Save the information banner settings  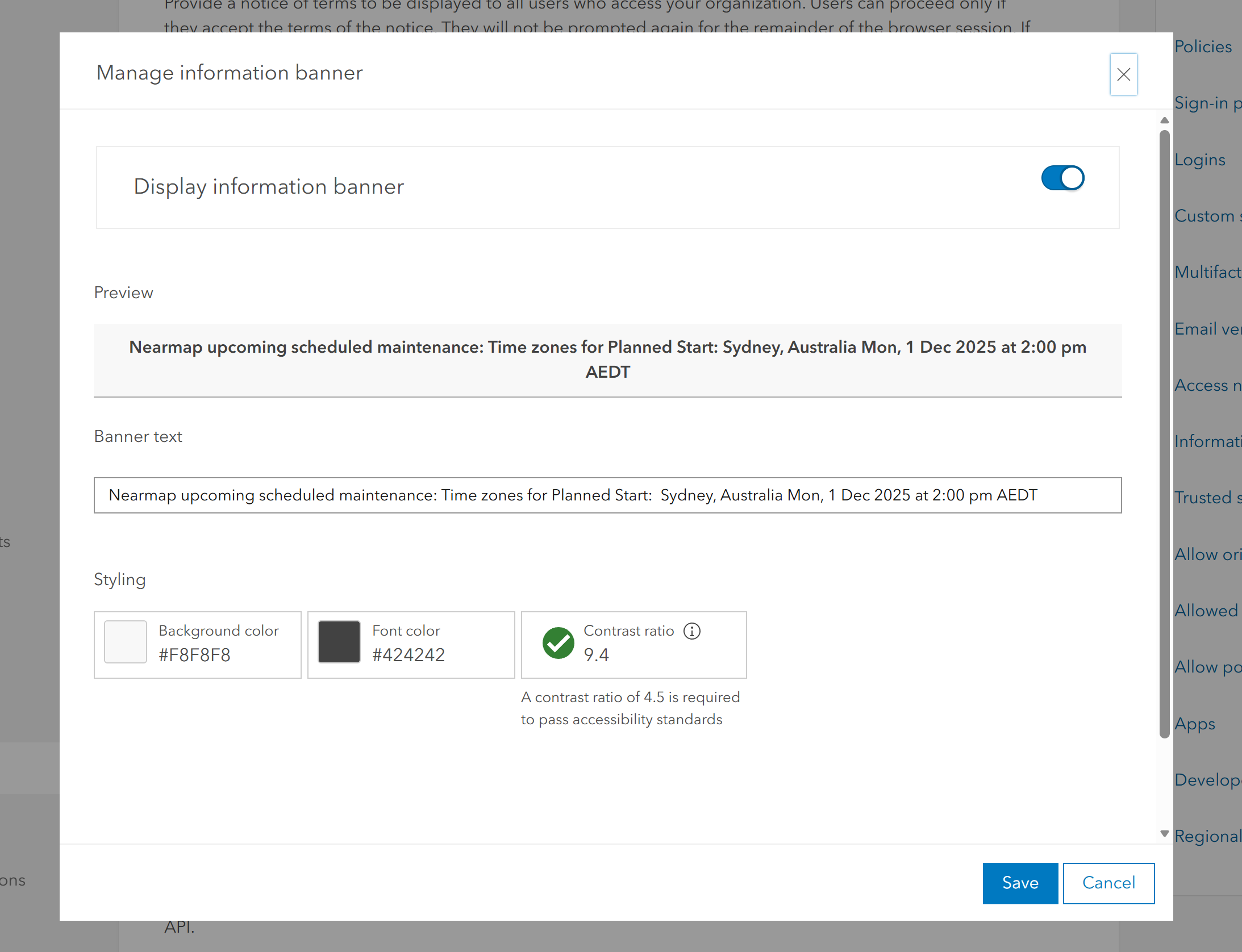(1020, 883)
